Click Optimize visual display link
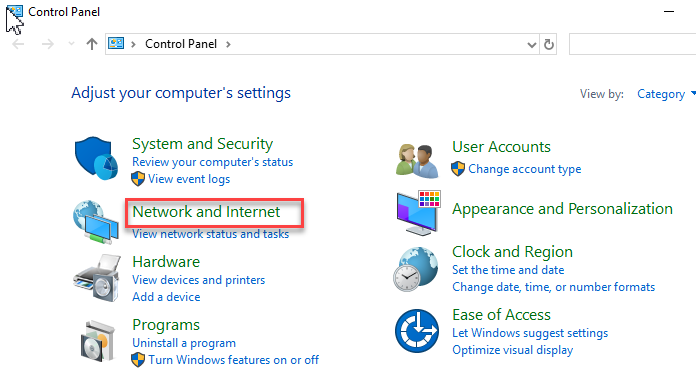This screenshot has height=381, width=696. click(513, 350)
